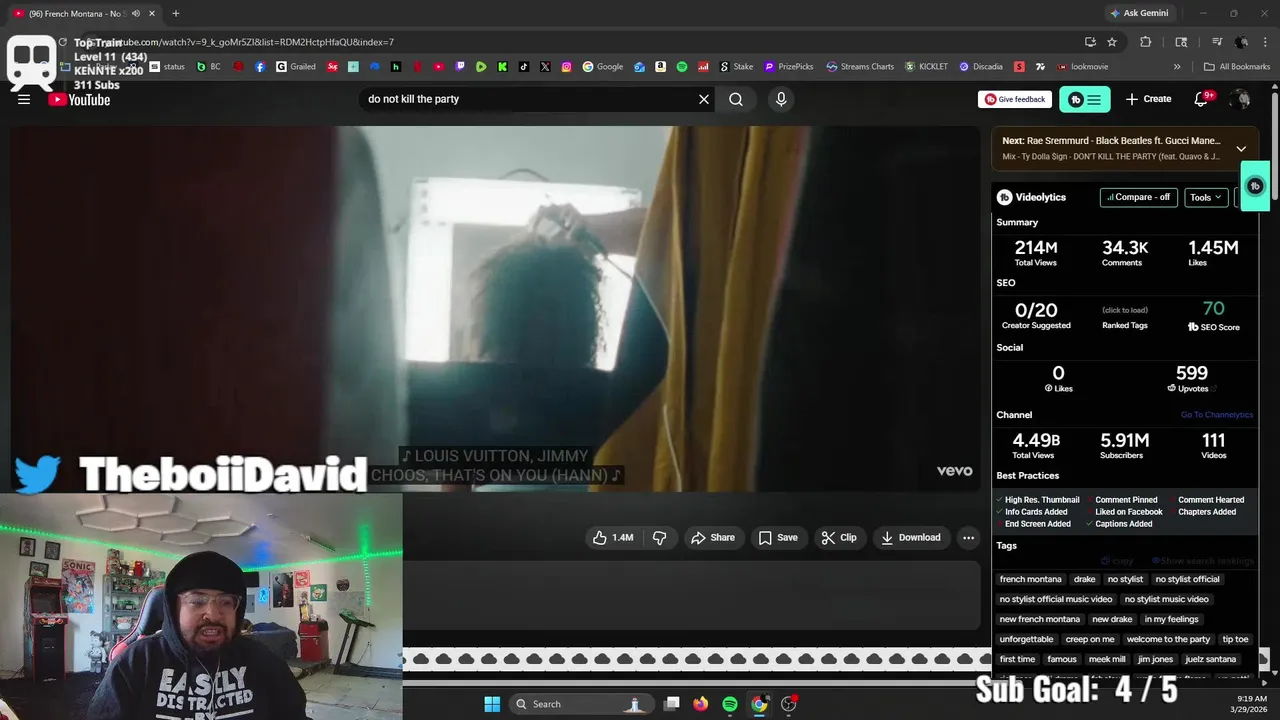Open the KICKLET bookmark
Viewport: 1280px width, 720px height.
coord(926,67)
